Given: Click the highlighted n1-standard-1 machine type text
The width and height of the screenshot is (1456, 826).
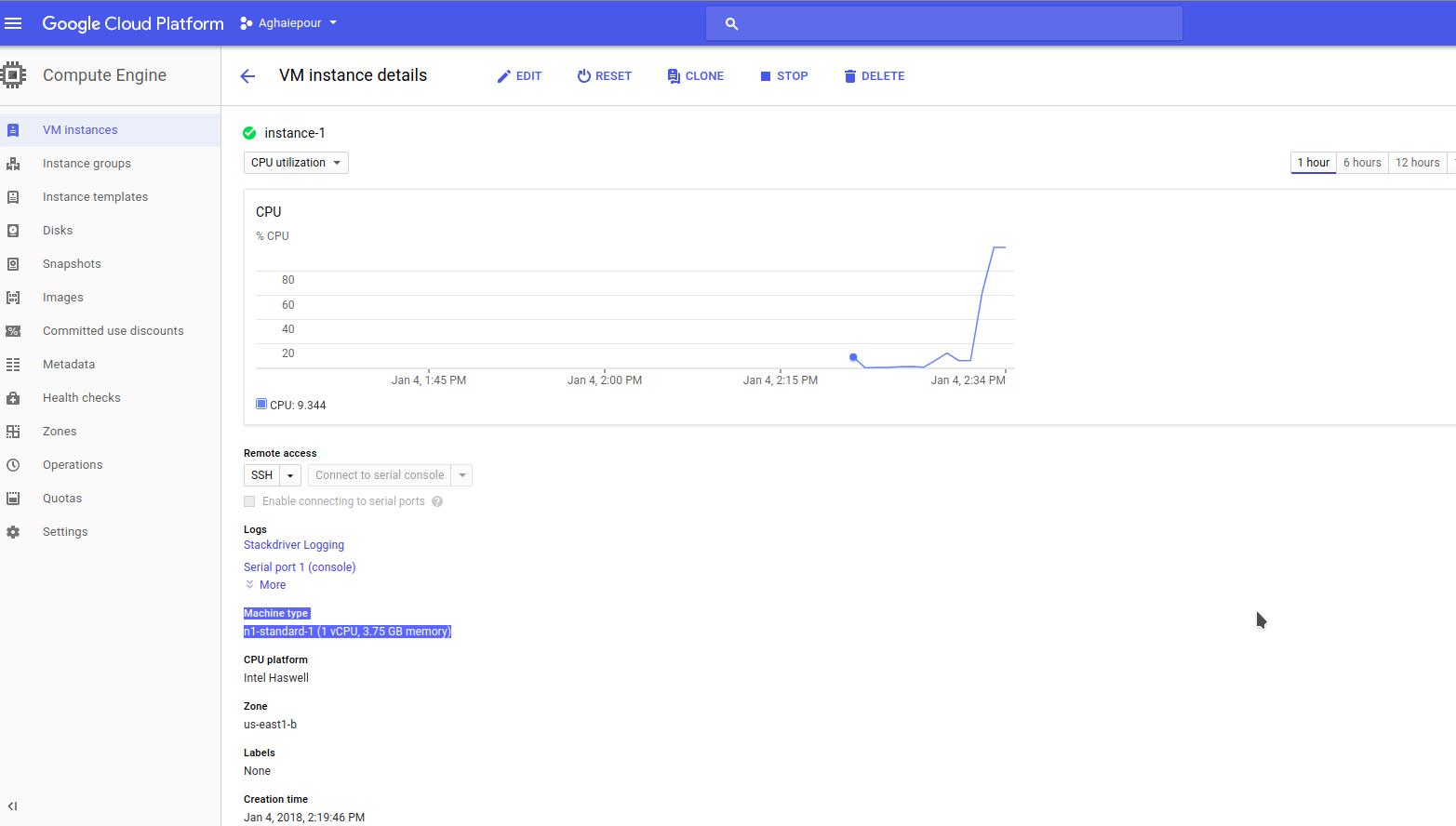Looking at the screenshot, I should click(x=347, y=632).
